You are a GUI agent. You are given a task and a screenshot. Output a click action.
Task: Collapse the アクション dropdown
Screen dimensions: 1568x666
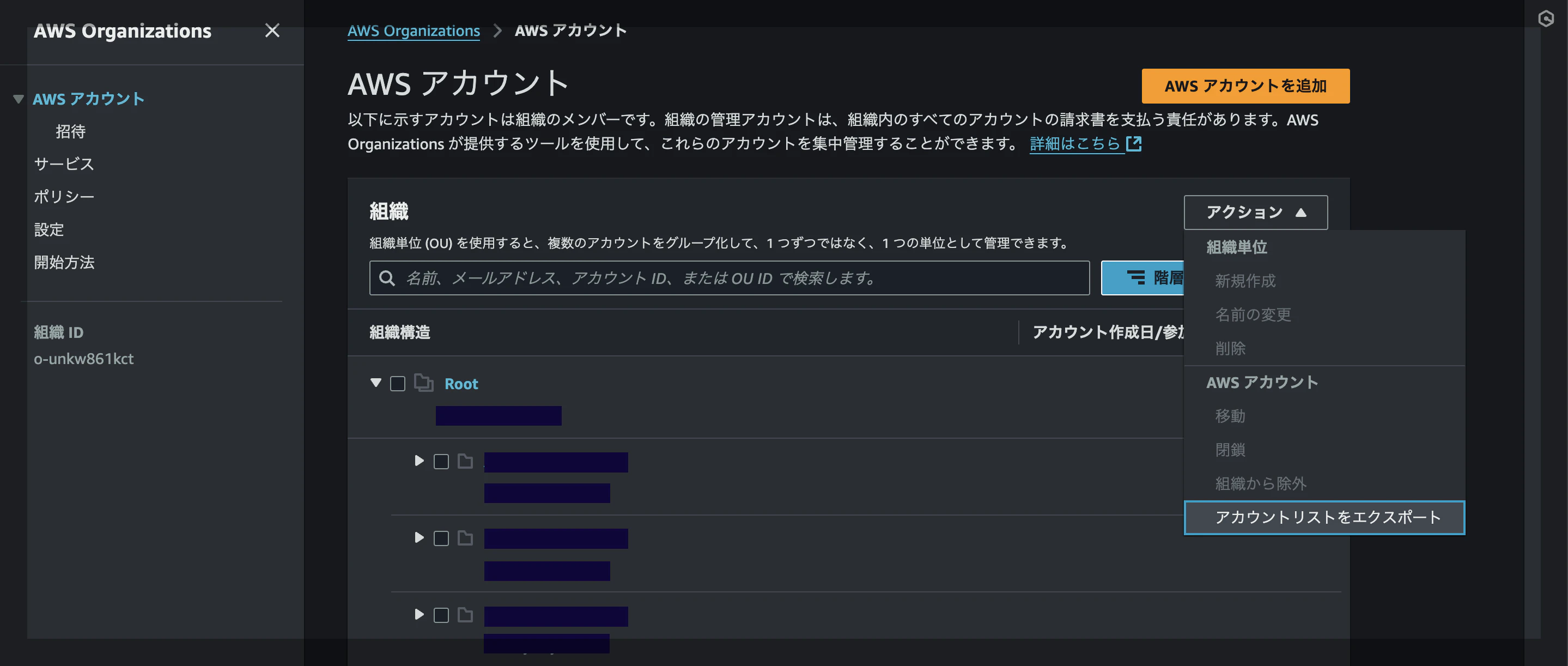[x=1255, y=213]
